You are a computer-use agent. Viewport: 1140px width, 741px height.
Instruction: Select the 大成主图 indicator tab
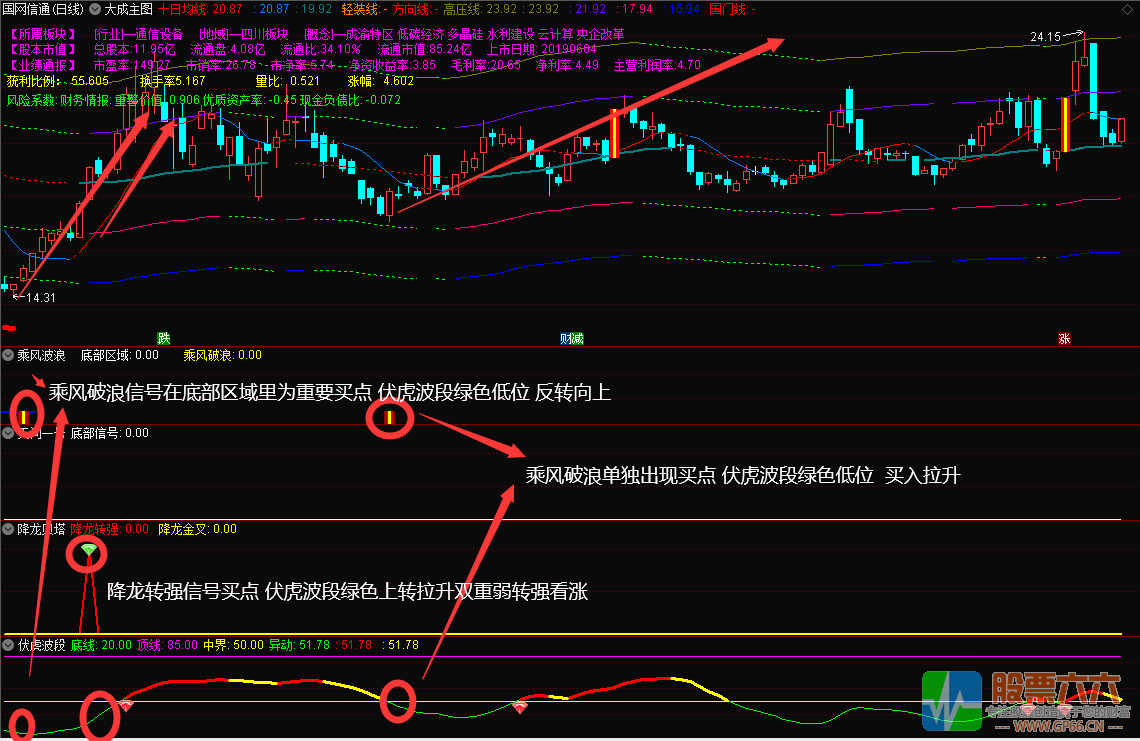128,9
